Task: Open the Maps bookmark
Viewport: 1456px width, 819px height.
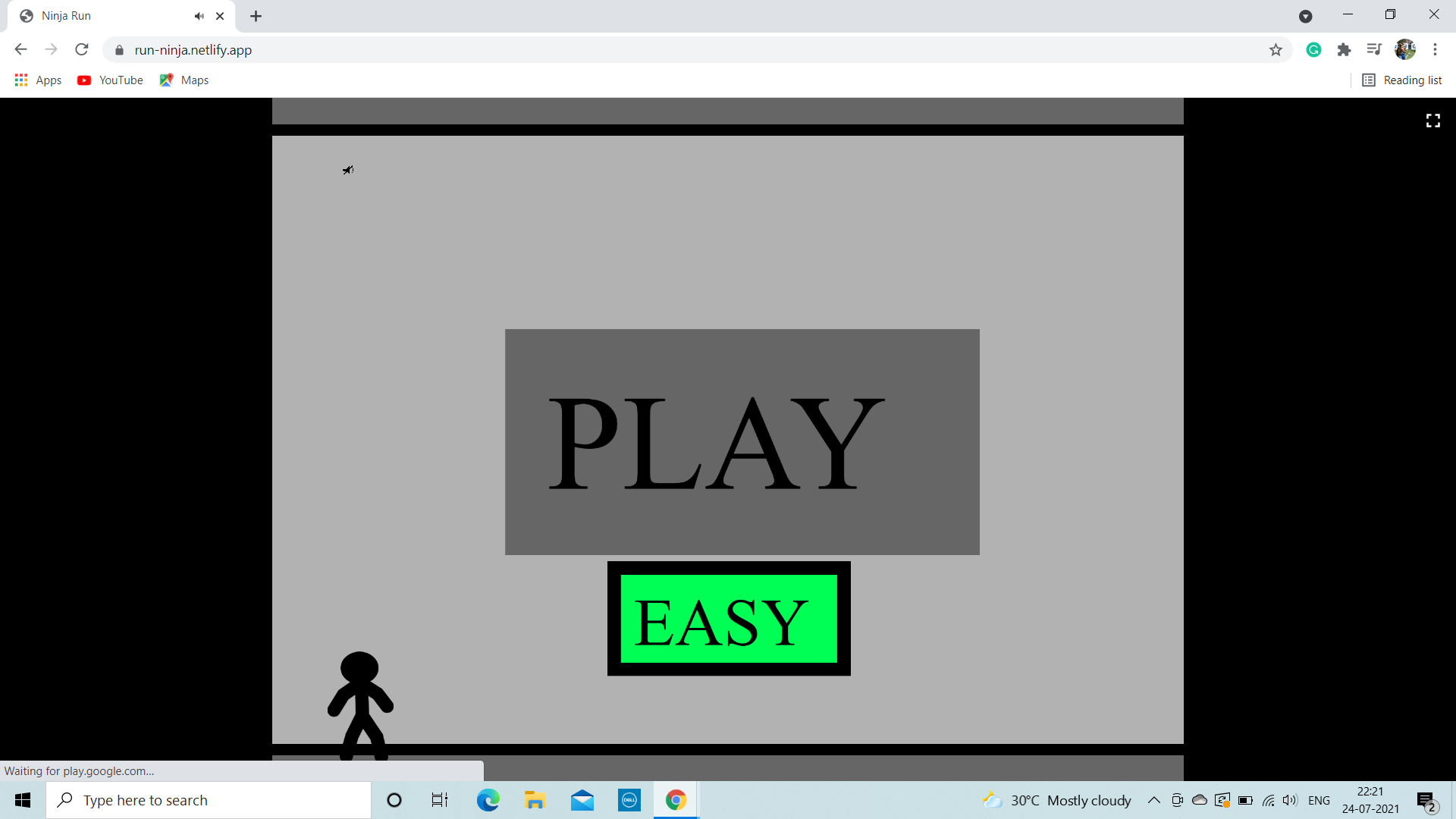Action: [x=184, y=80]
